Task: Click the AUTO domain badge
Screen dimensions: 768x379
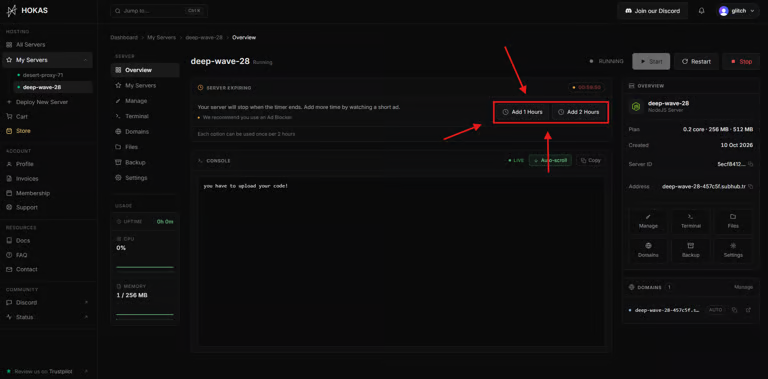Action: pos(716,310)
